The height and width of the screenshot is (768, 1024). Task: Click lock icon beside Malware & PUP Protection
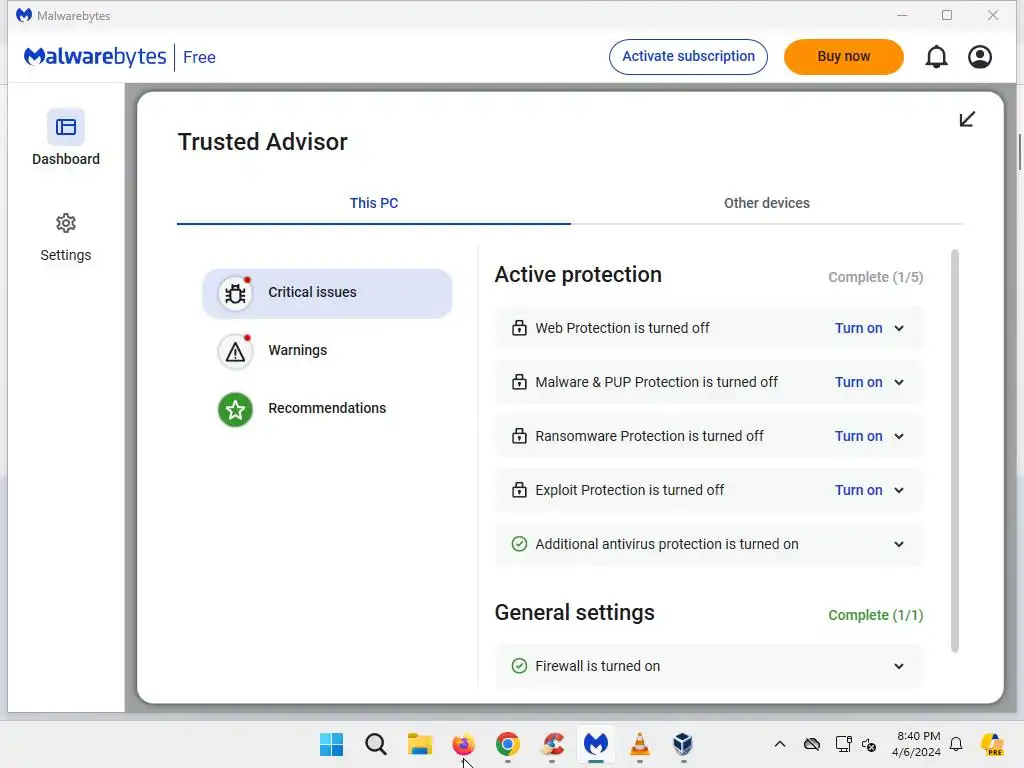click(x=519, y=382)
